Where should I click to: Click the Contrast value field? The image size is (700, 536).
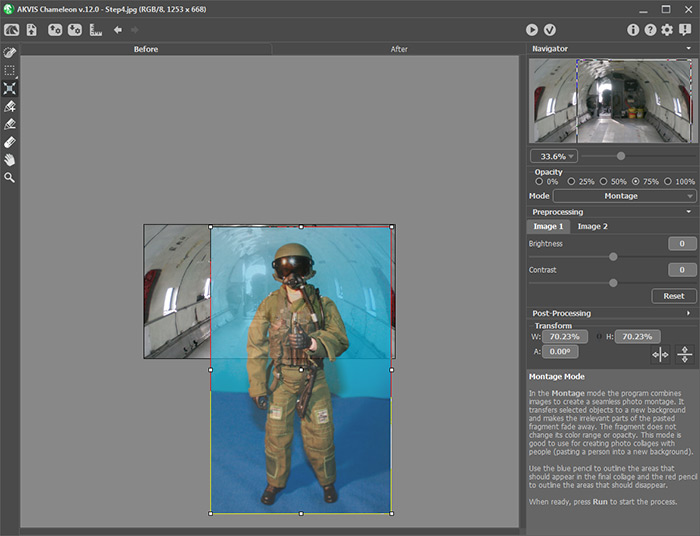[682, 270]
